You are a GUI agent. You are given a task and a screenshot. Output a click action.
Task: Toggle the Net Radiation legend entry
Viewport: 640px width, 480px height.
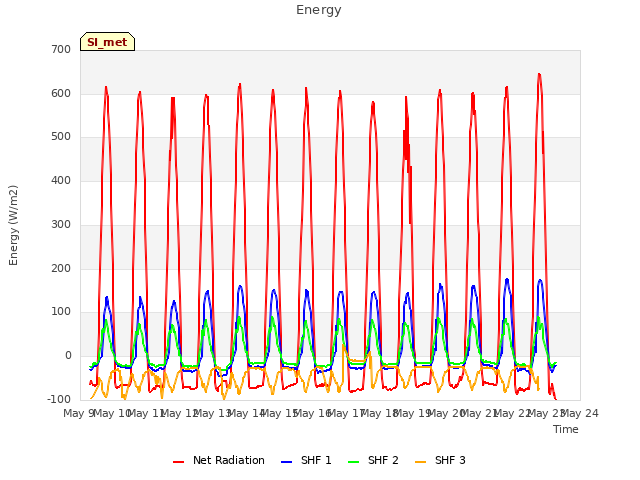tap(219, 460)
